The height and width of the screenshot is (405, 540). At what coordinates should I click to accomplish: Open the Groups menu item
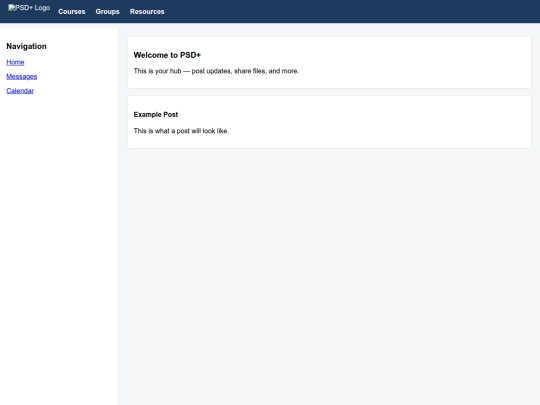107,12
